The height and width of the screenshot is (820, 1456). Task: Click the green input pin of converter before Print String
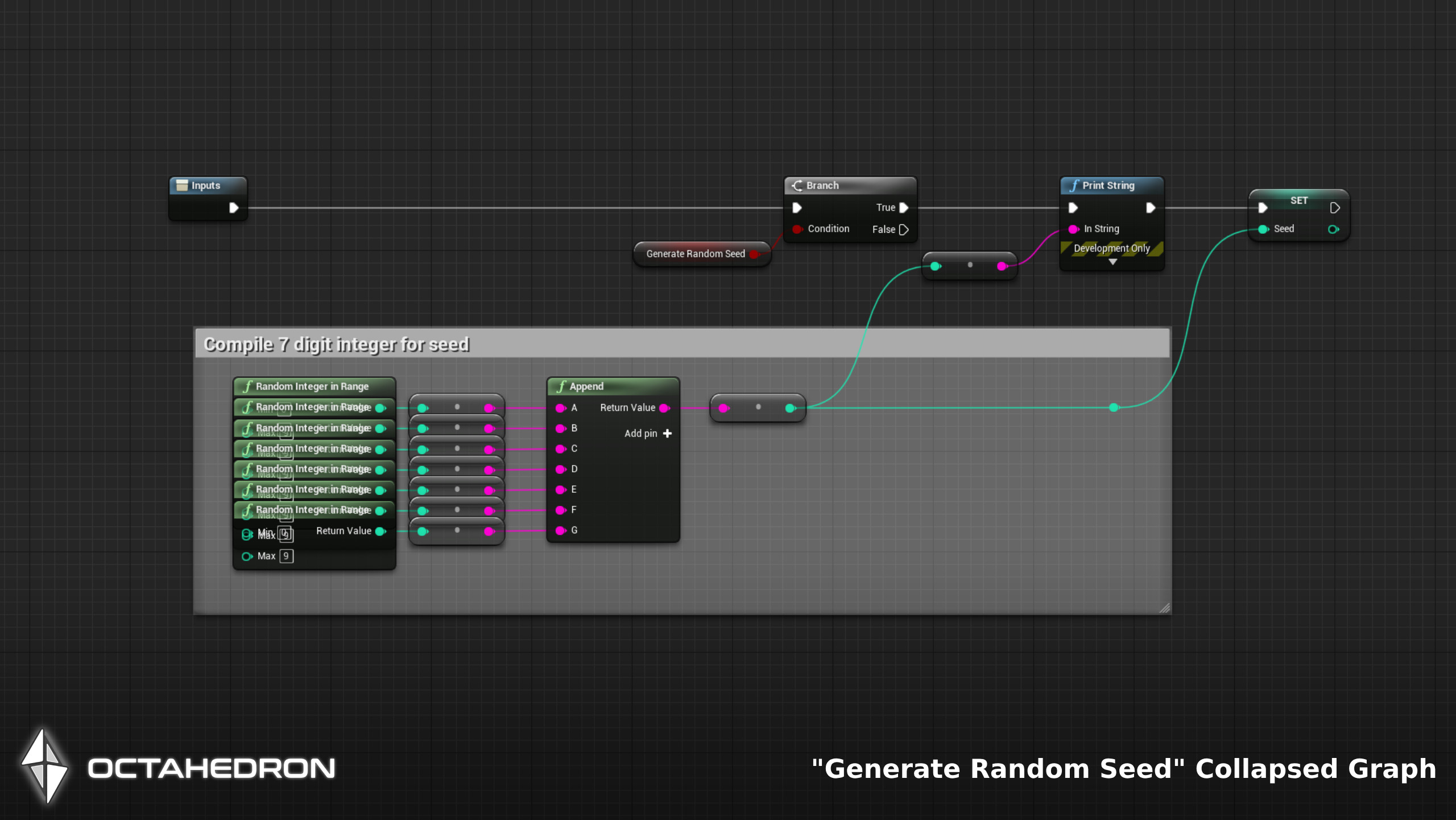(x=936, y=266)
